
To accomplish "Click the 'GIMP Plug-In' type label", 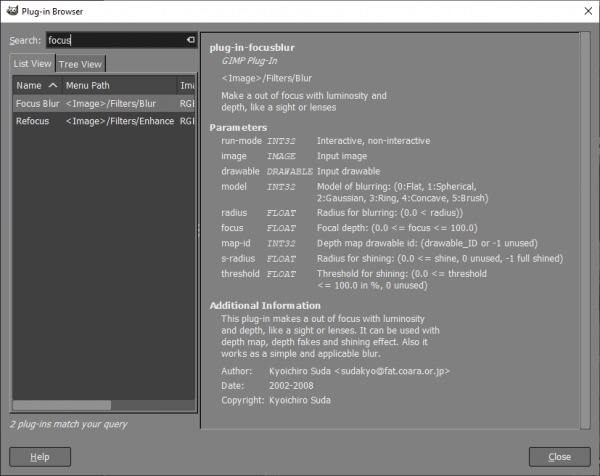I will tap(249, 61).
